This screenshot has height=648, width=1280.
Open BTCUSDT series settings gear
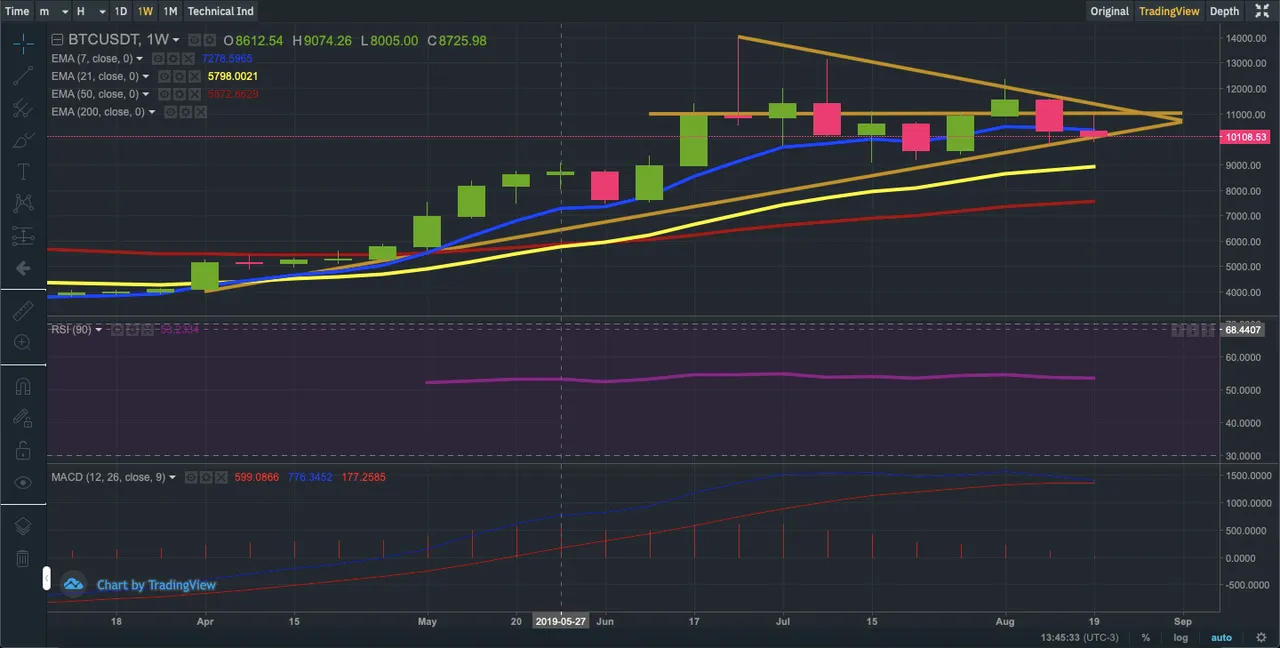pos(210,40)
